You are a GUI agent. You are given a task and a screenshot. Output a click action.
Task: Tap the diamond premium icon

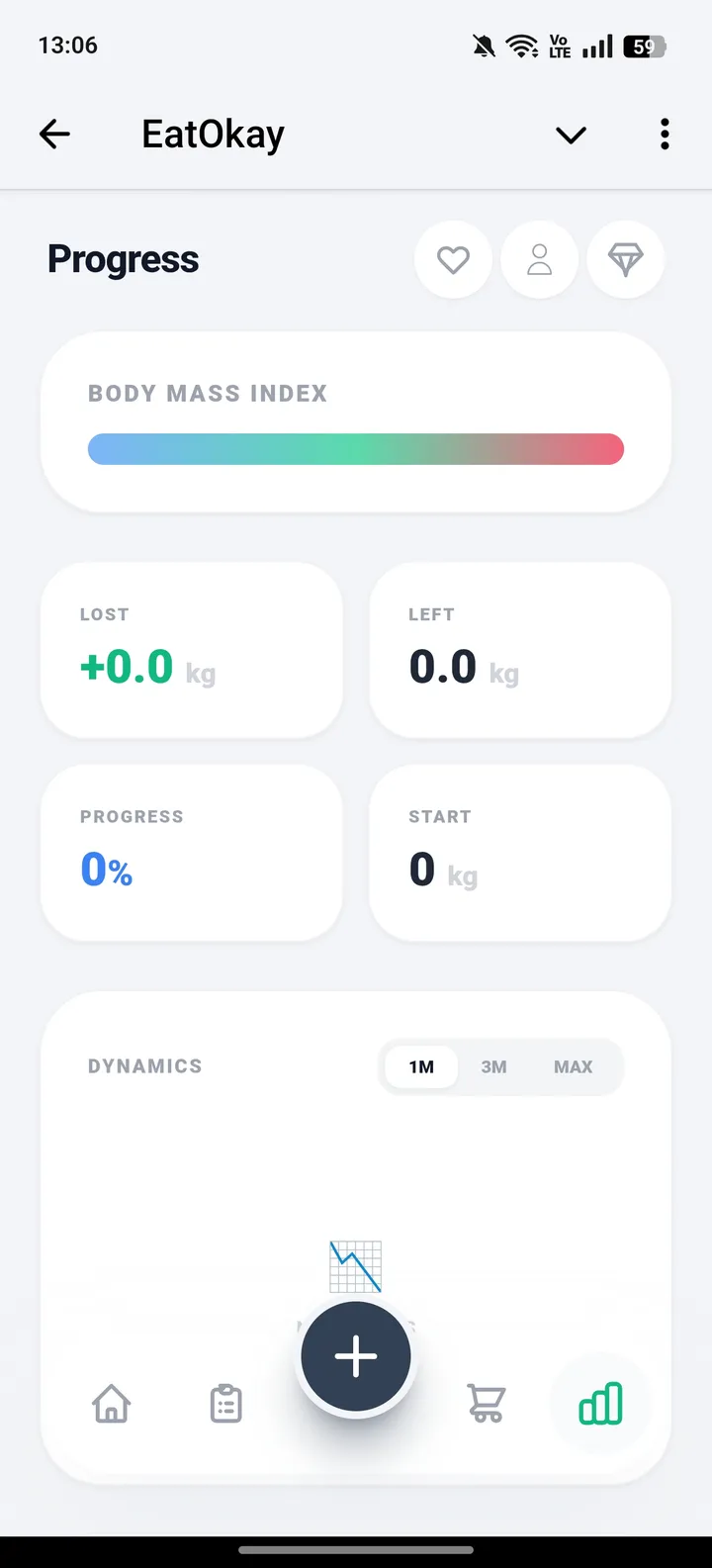(625, 260)
